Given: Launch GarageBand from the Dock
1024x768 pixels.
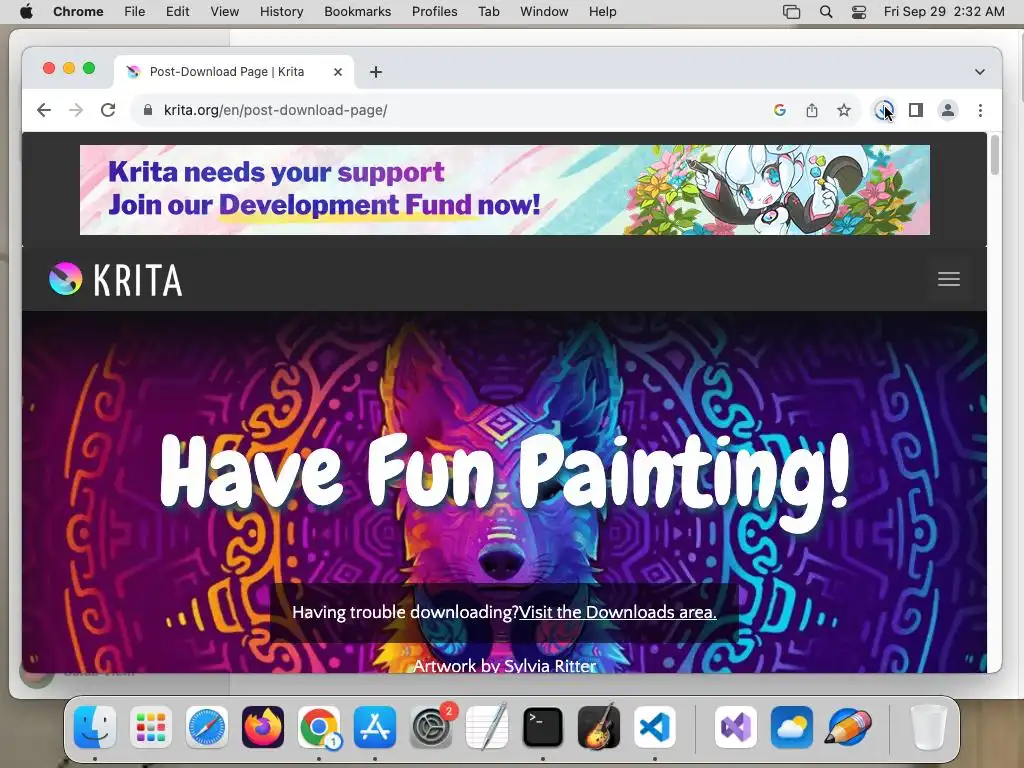Looking at the screenshot, I should 599,727.
